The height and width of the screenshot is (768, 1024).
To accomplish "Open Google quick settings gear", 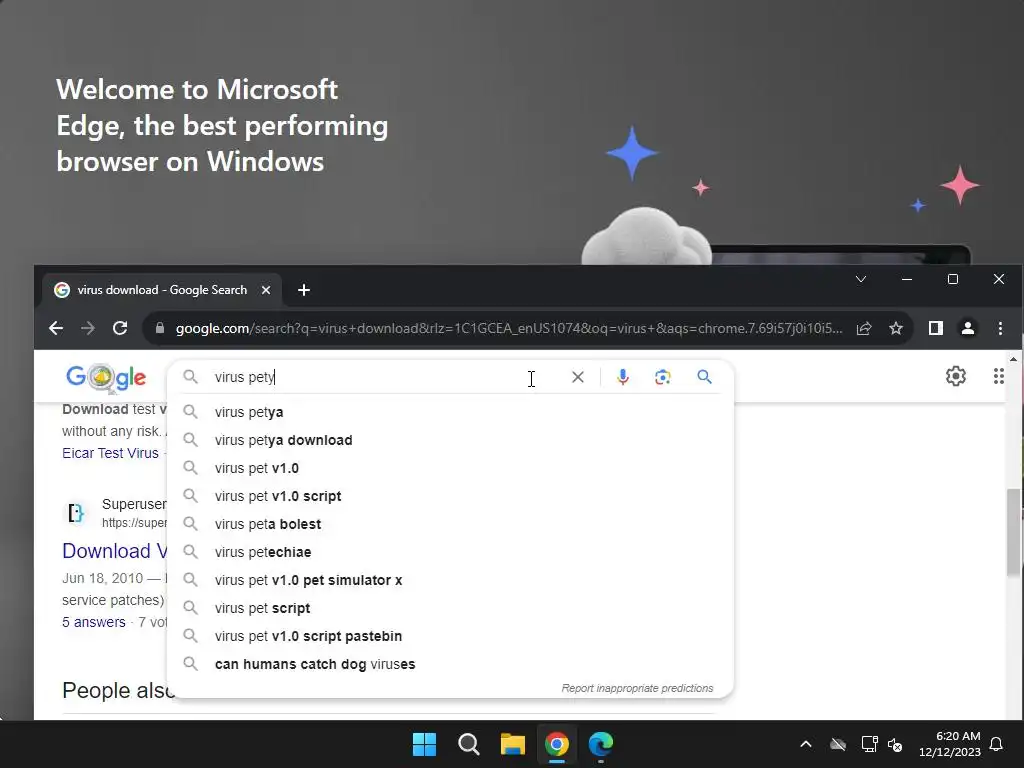I will [x=955, y=376].
